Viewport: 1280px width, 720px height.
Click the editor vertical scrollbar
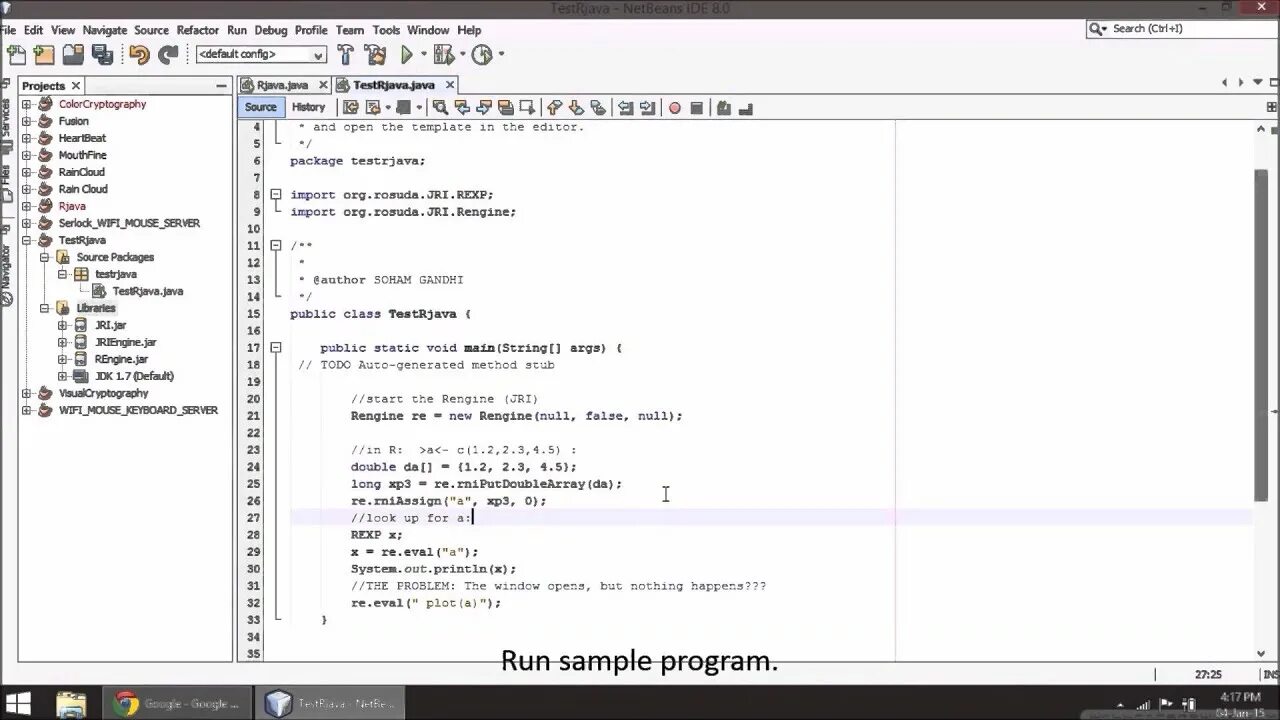click(x=1261, y=334)
